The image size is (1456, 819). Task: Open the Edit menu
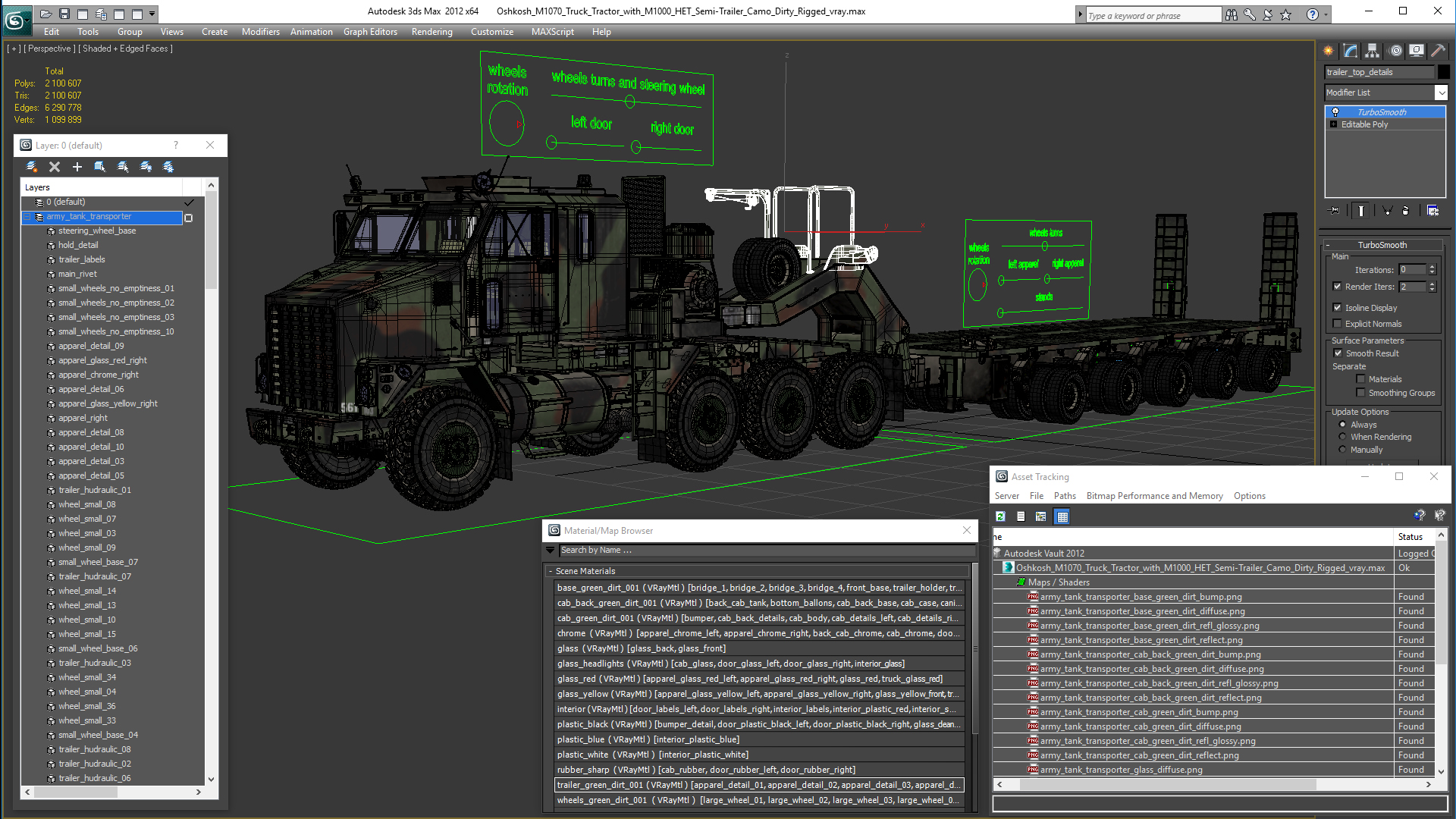click(x=52, y=32)
